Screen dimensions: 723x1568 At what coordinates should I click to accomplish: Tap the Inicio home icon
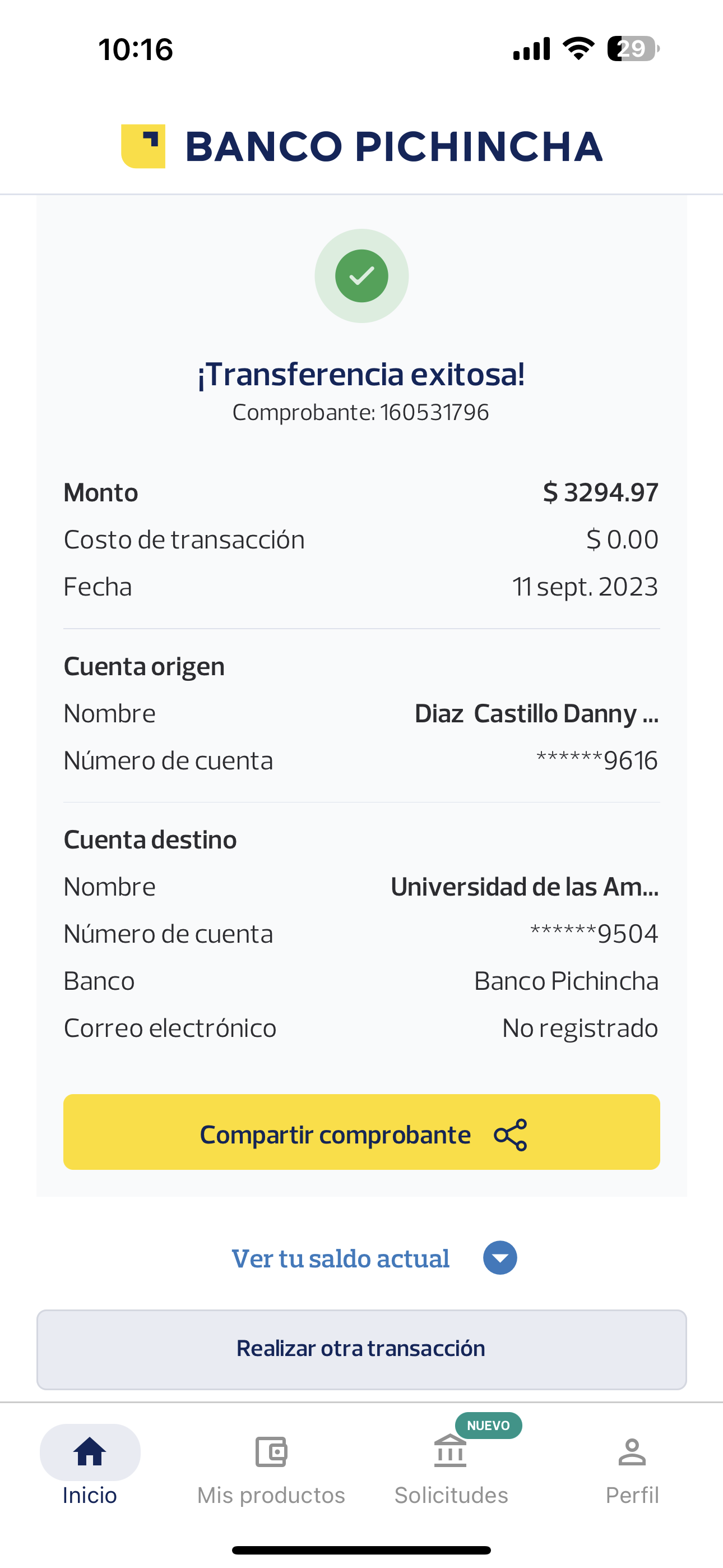[x=90, y=1452]
